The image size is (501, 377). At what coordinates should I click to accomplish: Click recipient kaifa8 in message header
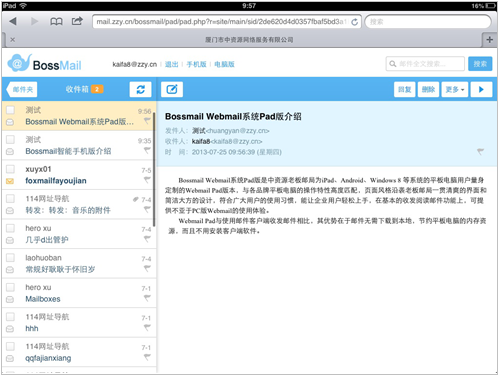(201, 141)
